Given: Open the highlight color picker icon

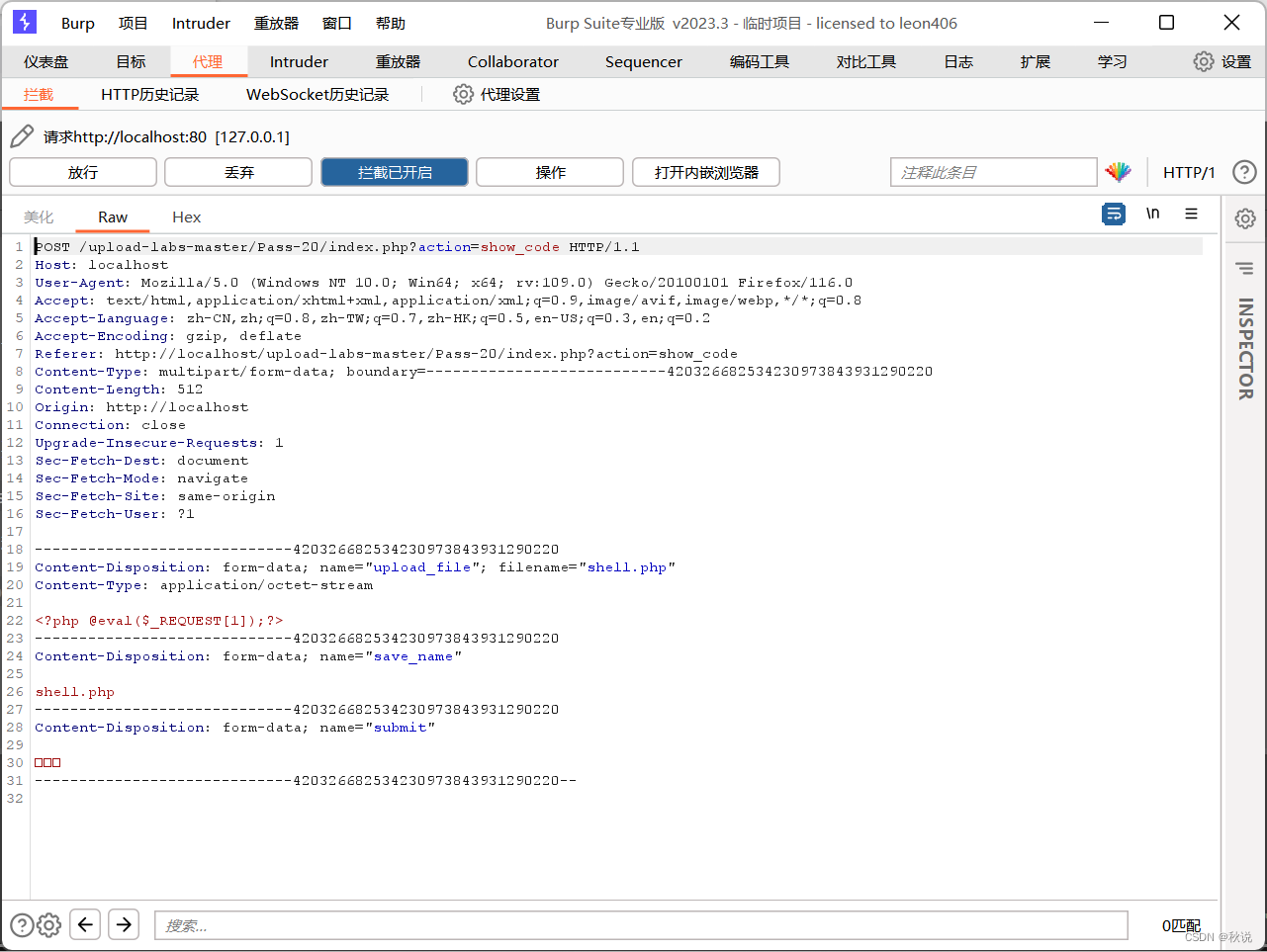Looking at the screenshot, I should pyautogui.click(x=1119, y=172).
